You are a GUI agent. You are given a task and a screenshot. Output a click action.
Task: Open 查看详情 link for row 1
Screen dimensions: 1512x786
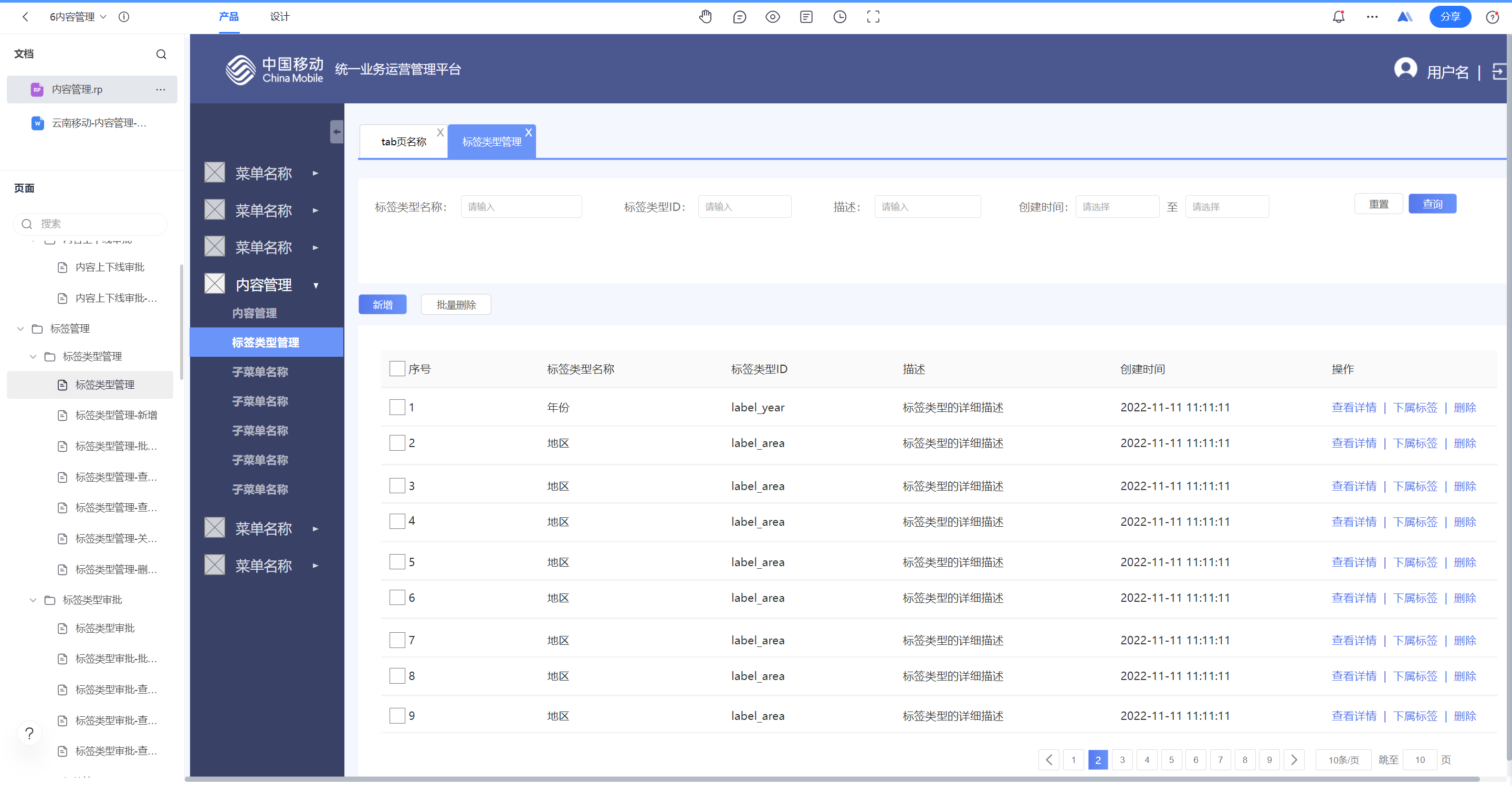1354,408
